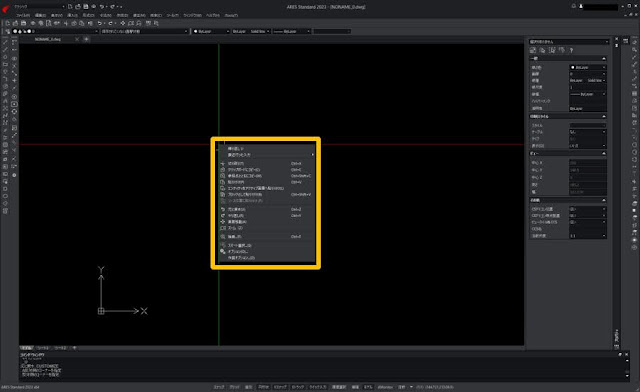The image size is (640, 392).
Task: Click Zoom window icon in standard toolbar
Action: (131, 23)
